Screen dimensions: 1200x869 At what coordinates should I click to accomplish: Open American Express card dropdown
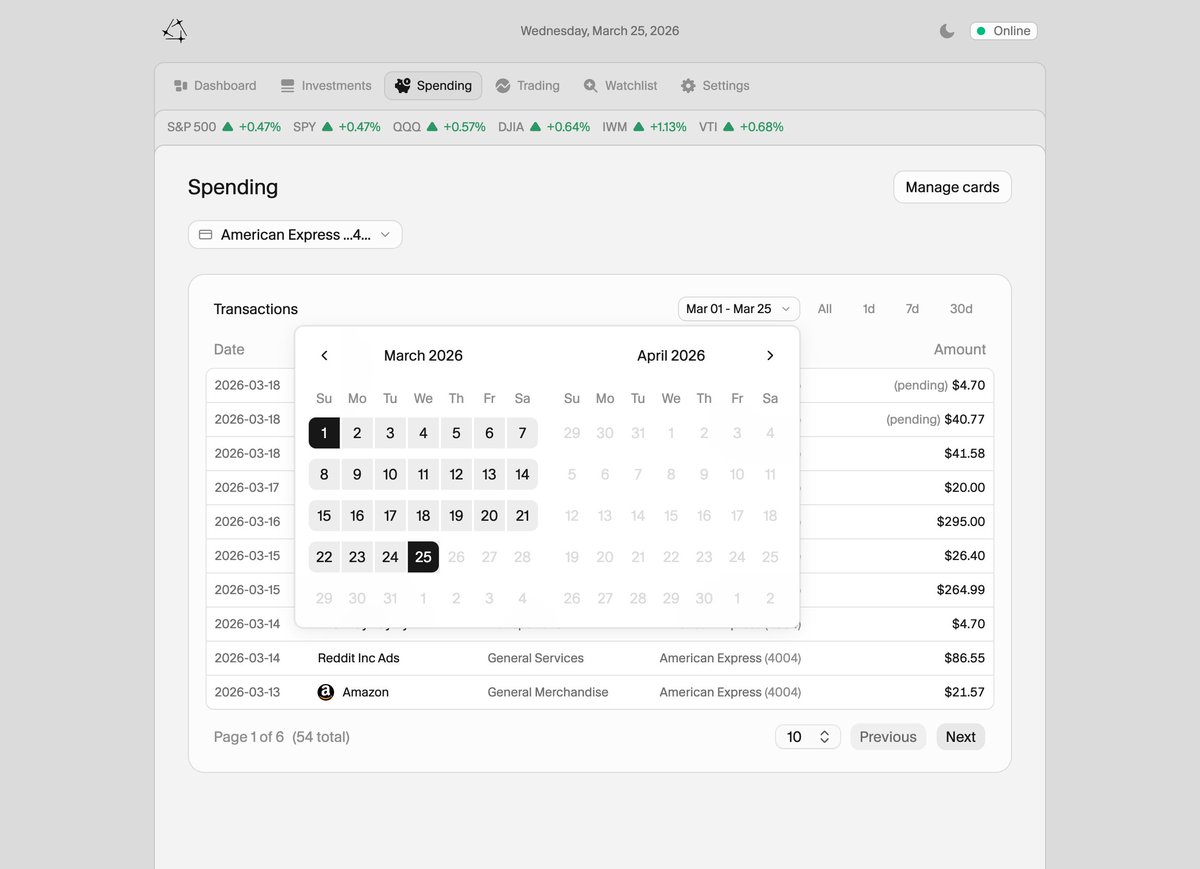coord(295,235)
